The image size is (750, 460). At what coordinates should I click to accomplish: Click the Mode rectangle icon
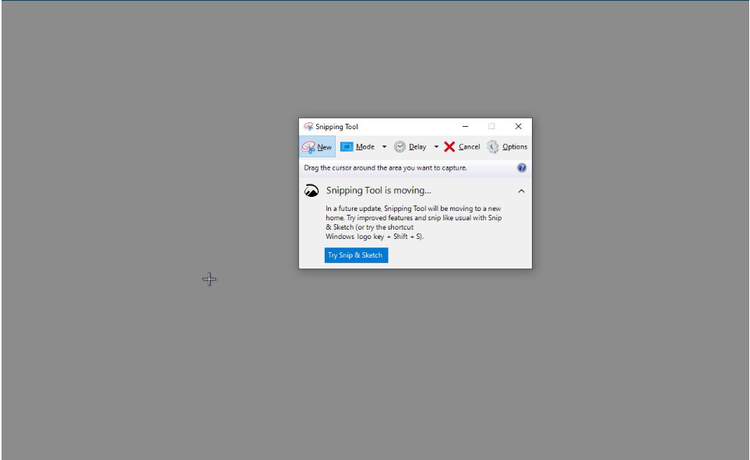[x=346, y=147]
